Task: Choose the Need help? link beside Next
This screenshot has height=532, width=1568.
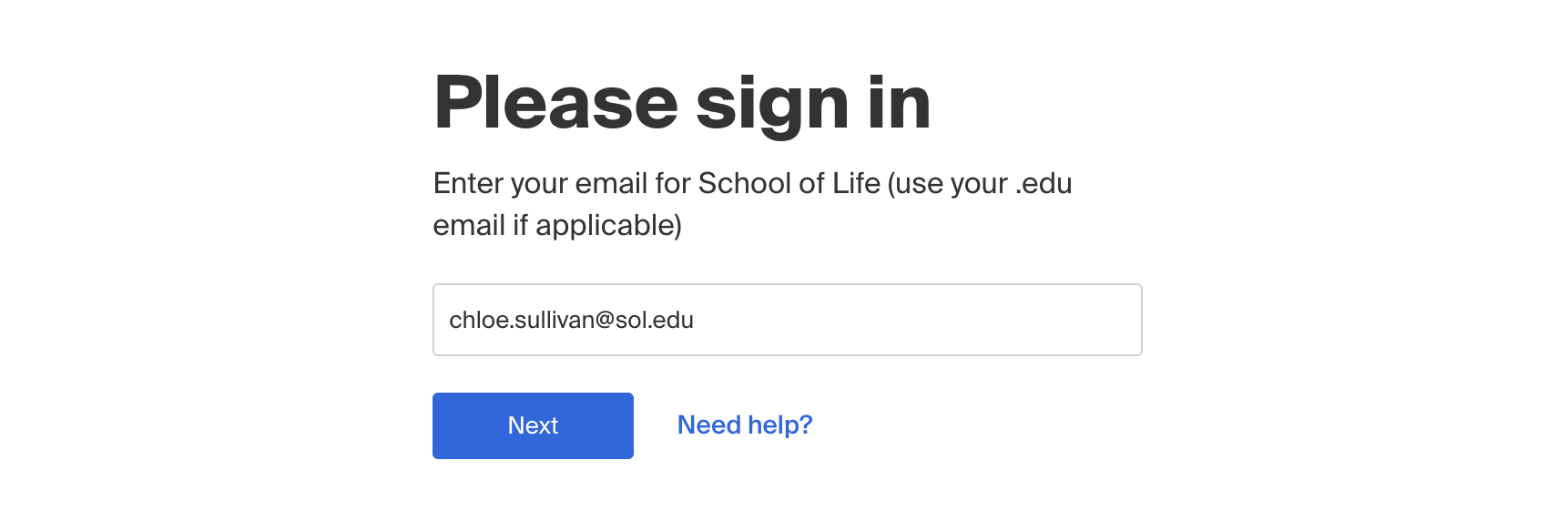Action: (x=744, y=425)
